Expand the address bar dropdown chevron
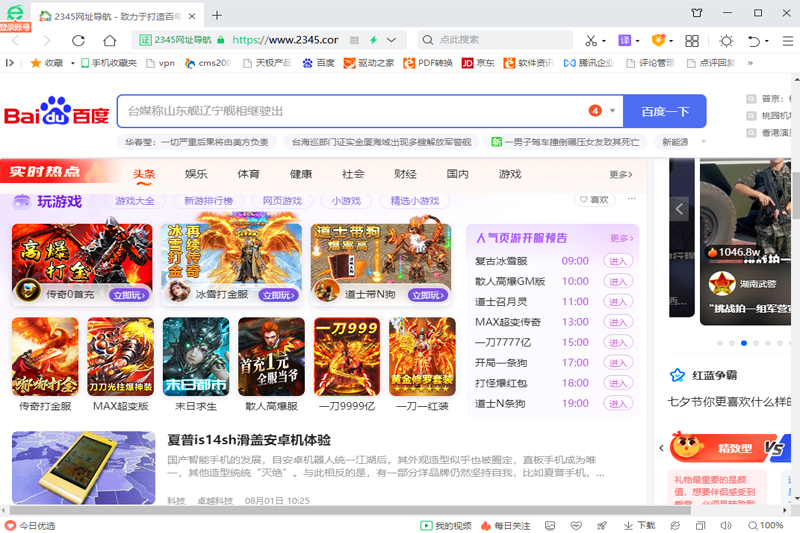 click(x=392, y=40)
